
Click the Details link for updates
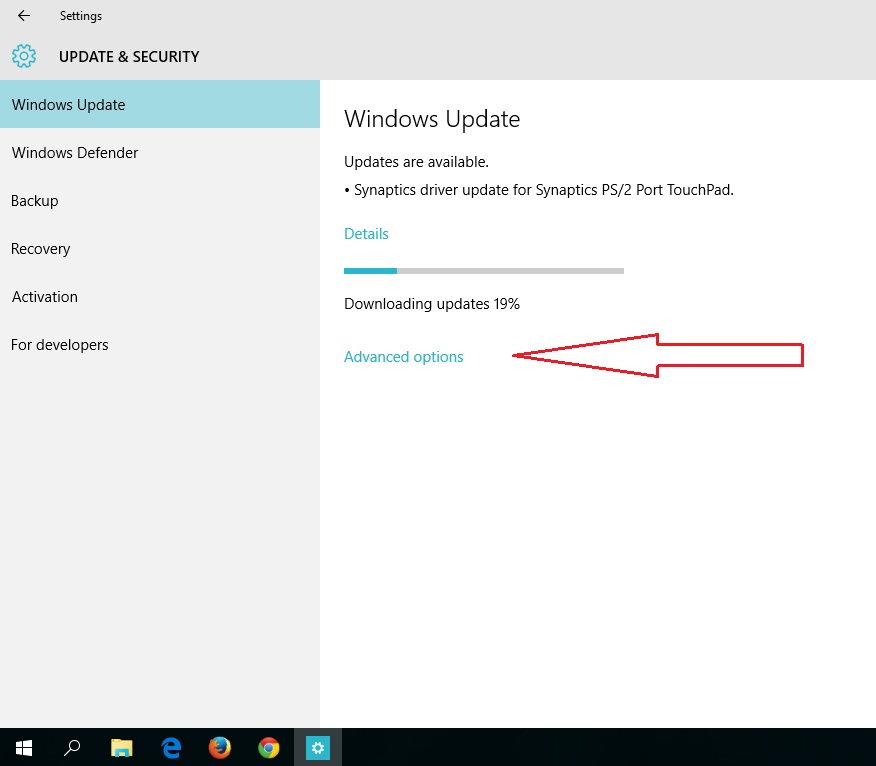click(366, 234)
